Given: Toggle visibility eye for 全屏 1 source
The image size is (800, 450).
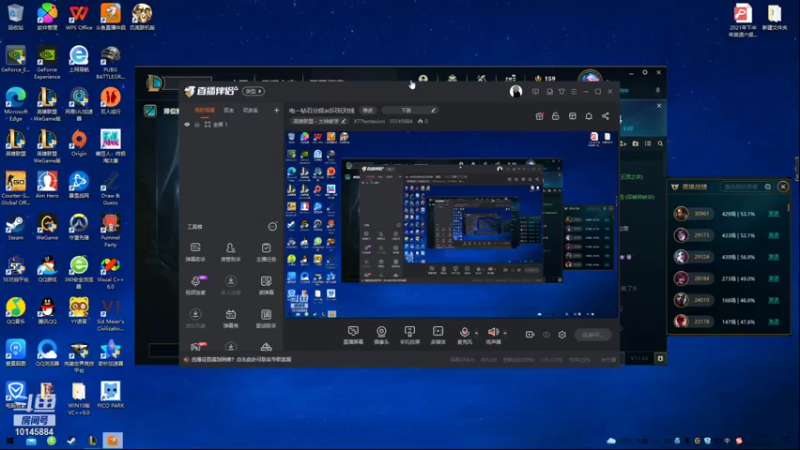Looking at the screenshot, I should tap(187, 124).
